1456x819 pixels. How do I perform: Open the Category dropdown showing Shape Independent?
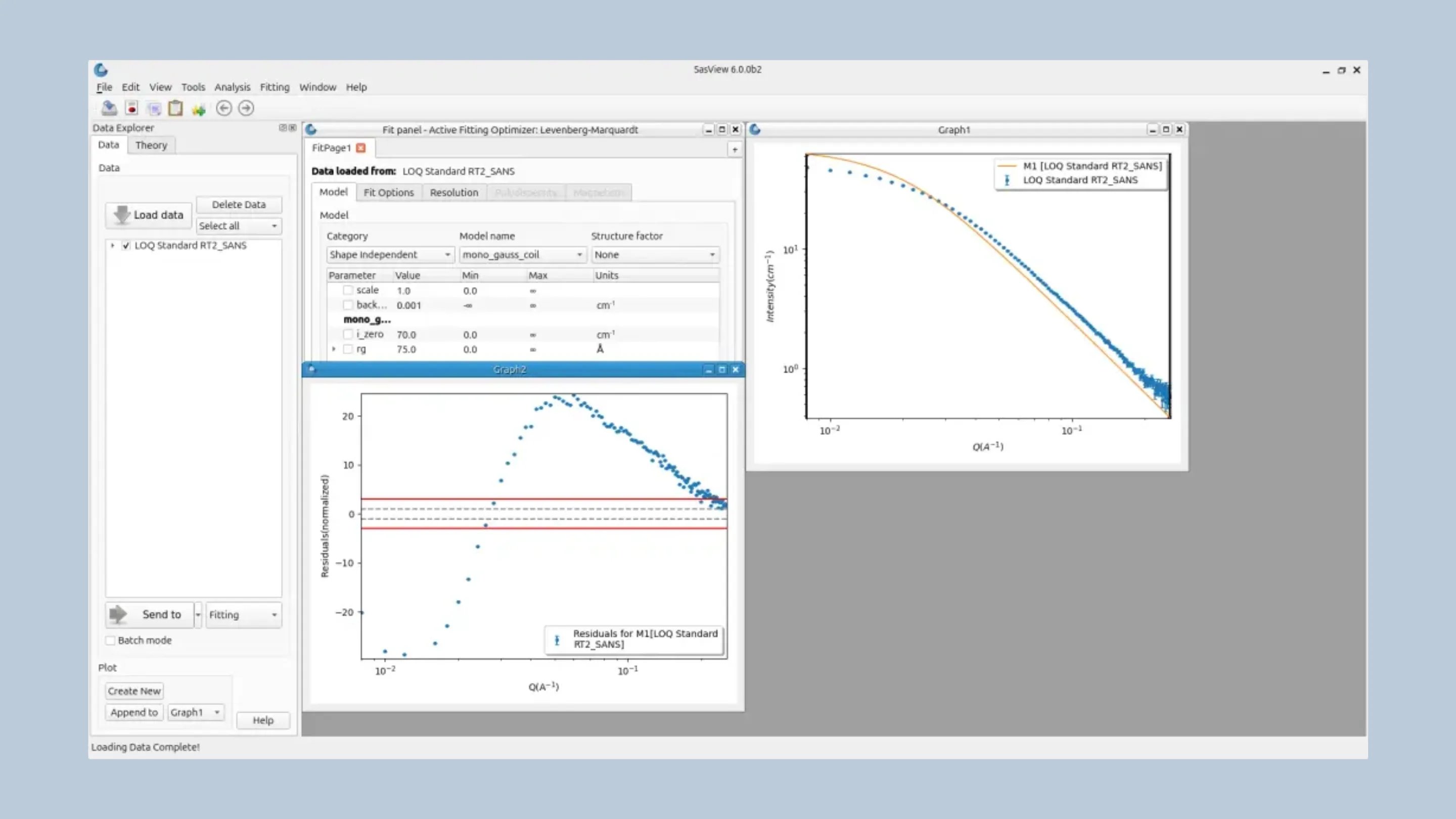pyautogui.click(x=390, y=254)
